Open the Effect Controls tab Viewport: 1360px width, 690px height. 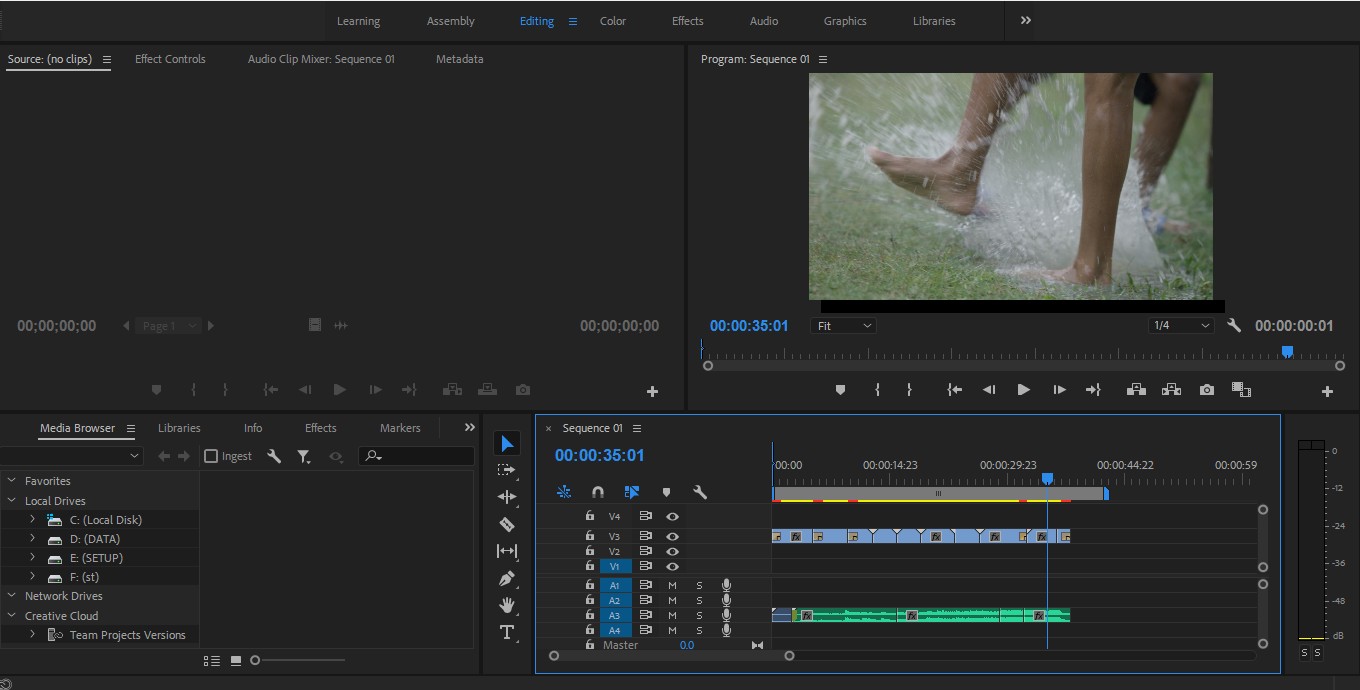click(x=170, y=59)
